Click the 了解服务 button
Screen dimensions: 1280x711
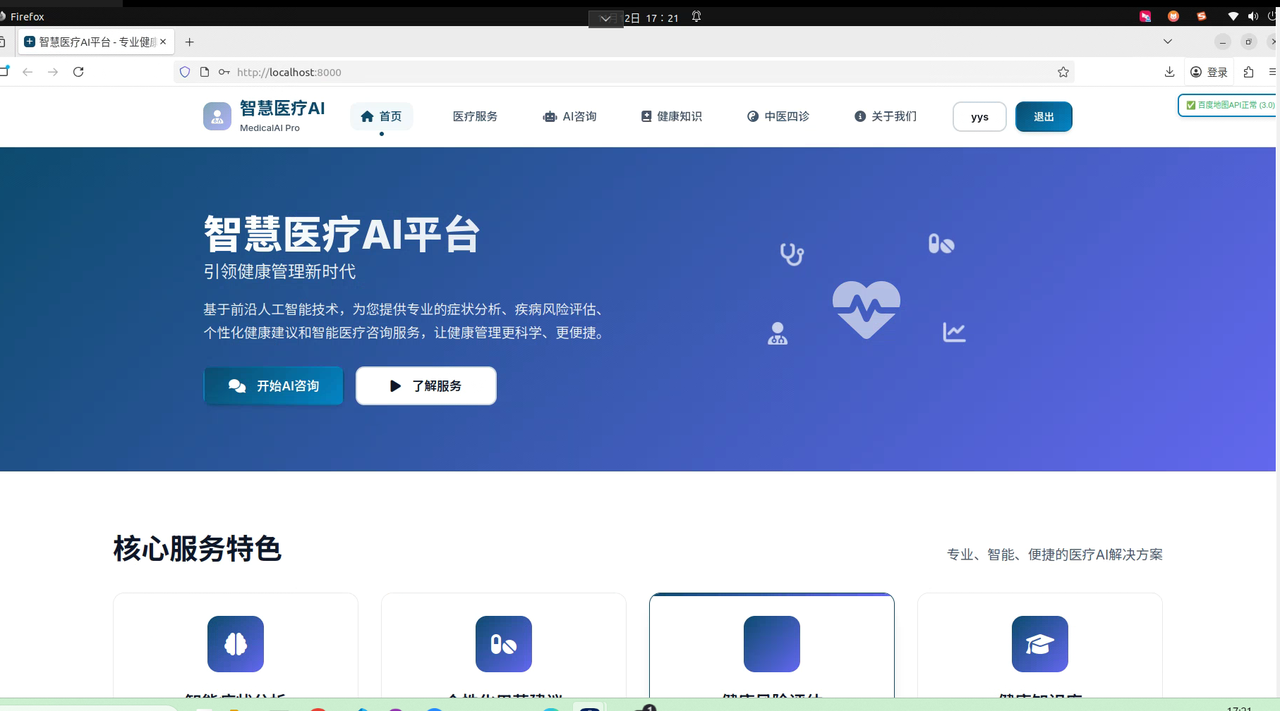(426, 386)
